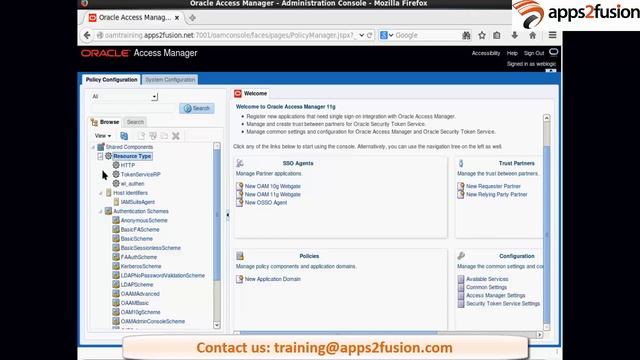
Task: Click the Welcome page vertical scrollbar
Action: pyautogui.click(x=547, y=222)
